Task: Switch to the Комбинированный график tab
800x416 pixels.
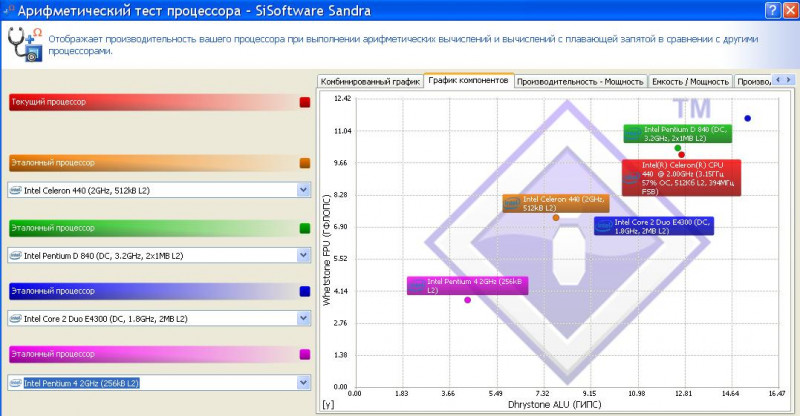Action: point(370,82)
